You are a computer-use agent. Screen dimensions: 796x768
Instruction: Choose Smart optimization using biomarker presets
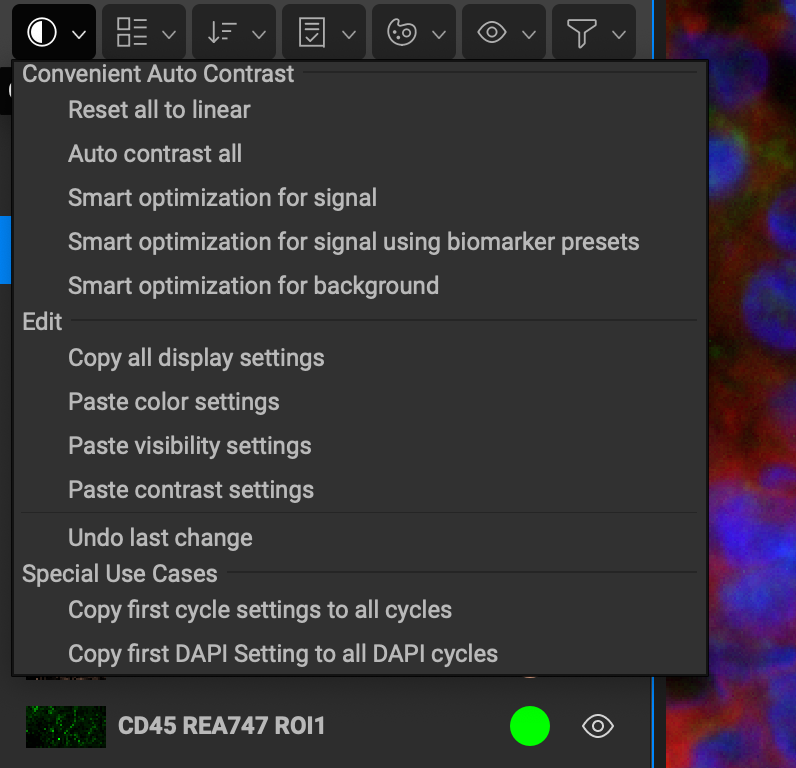click(x=360, y=242)
